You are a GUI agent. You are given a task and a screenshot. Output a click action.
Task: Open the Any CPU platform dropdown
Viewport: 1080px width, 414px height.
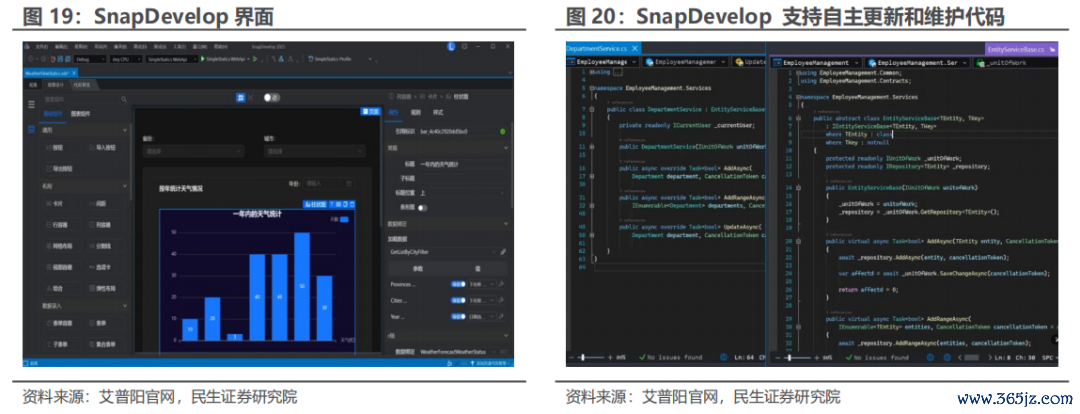pos(128,59)
